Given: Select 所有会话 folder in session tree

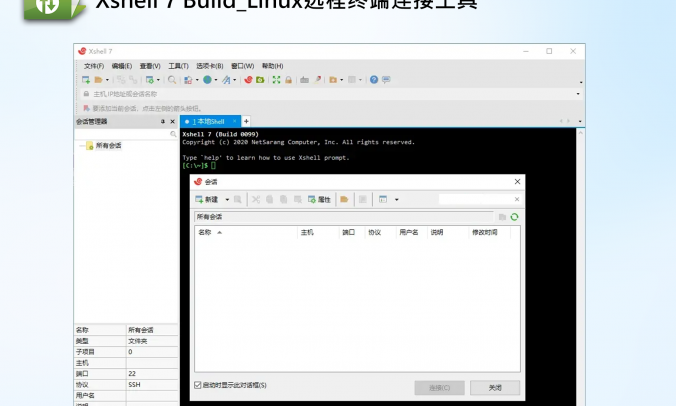Looking at the screenshot, I should click(x=108, y=146).
